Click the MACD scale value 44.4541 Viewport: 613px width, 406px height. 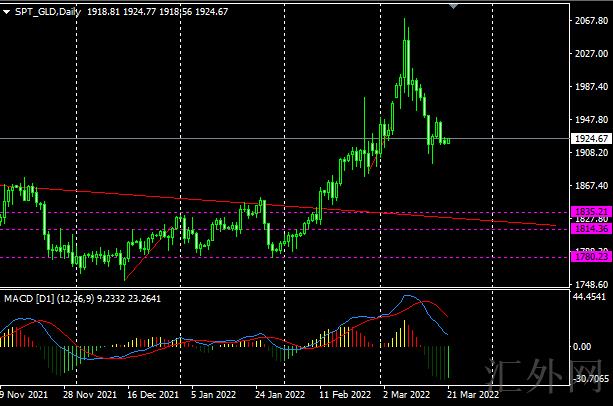point(589,297)
